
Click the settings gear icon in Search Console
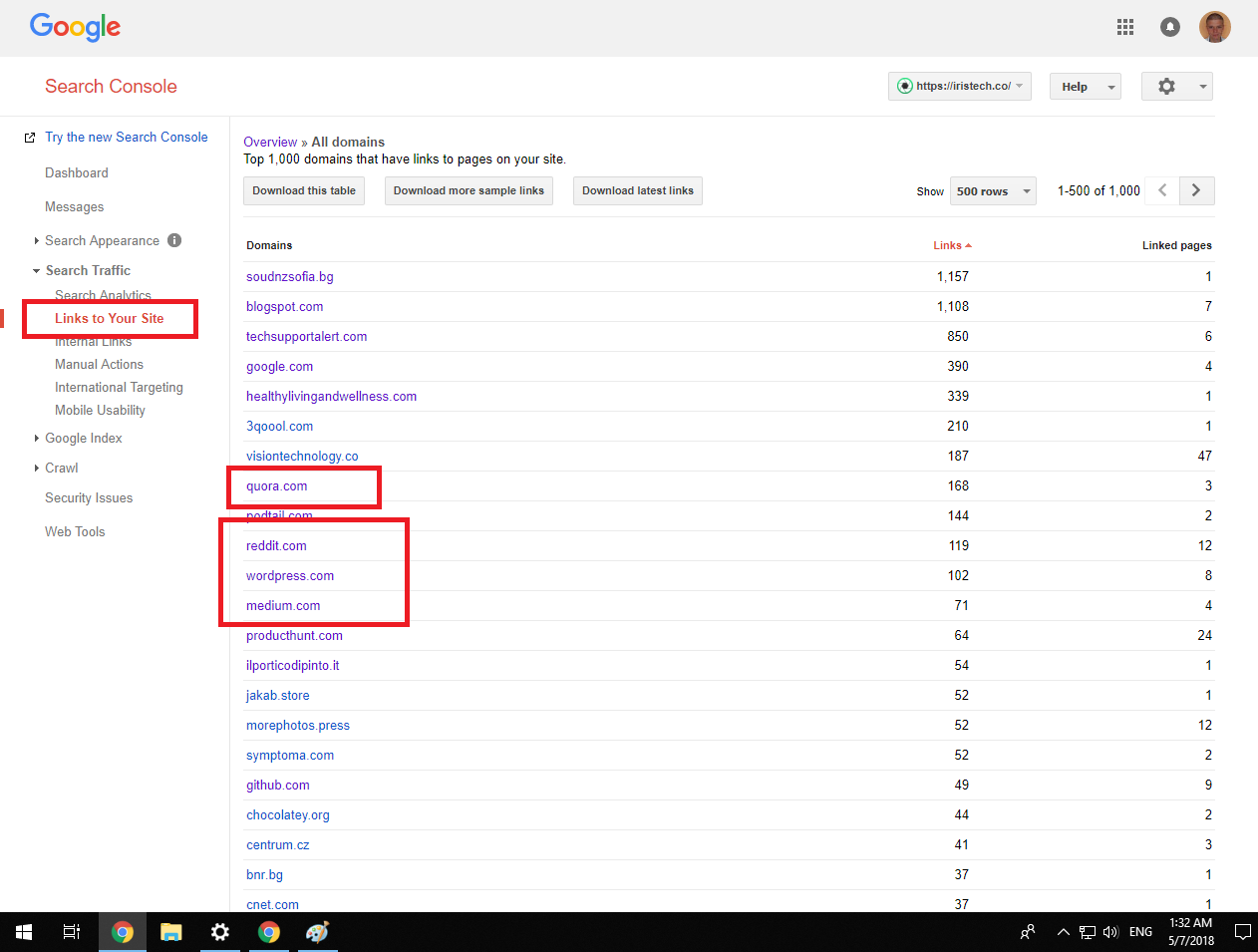click(x=1166, y=87)
